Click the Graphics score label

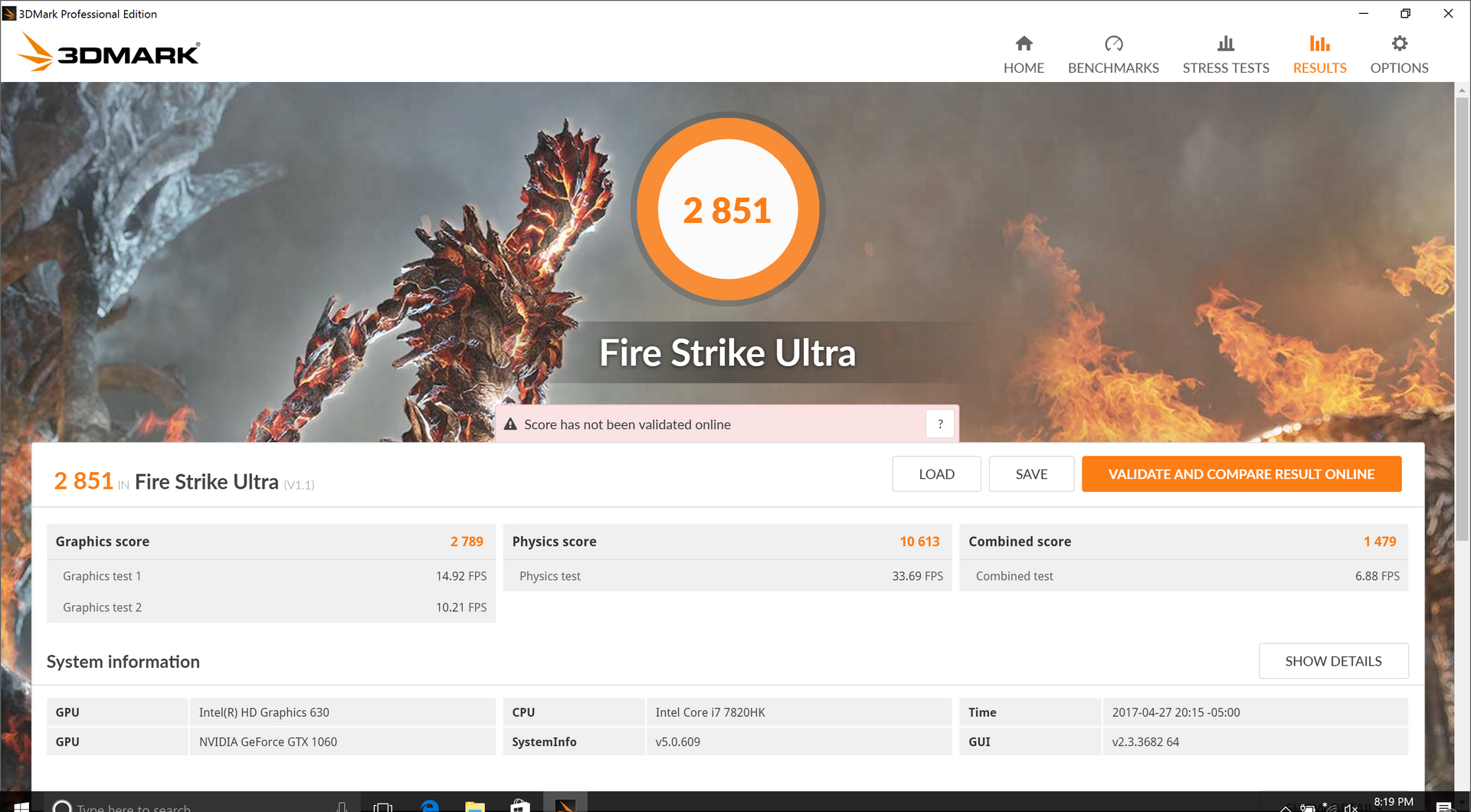point(103,542)
